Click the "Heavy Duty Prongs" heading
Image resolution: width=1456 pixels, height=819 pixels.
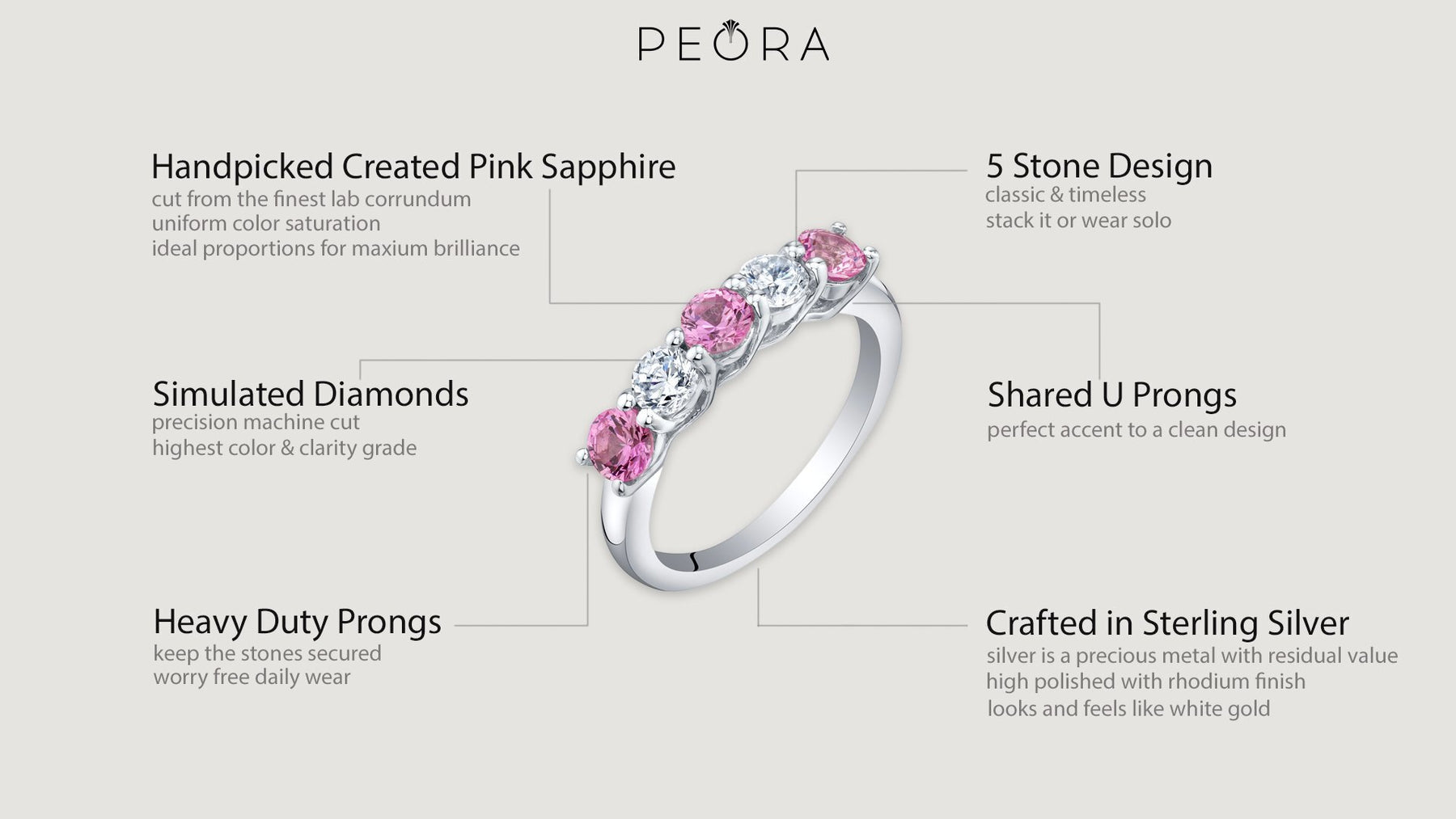[x=298, y=622]
